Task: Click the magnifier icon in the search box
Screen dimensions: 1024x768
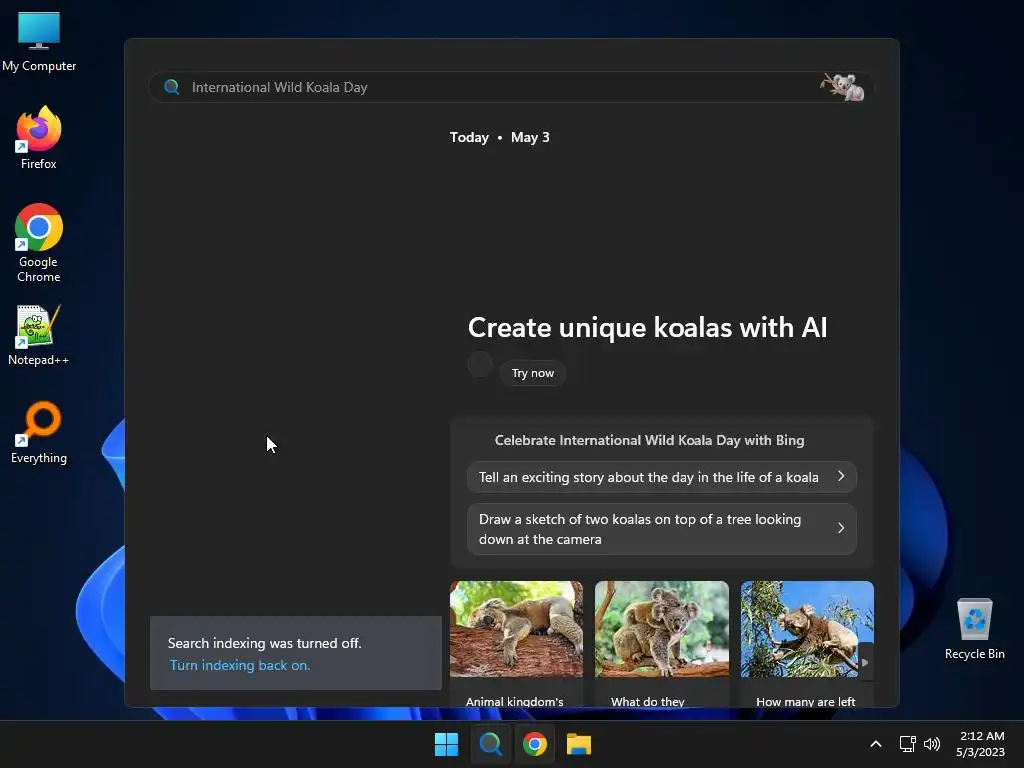Action: click(172, 87)
